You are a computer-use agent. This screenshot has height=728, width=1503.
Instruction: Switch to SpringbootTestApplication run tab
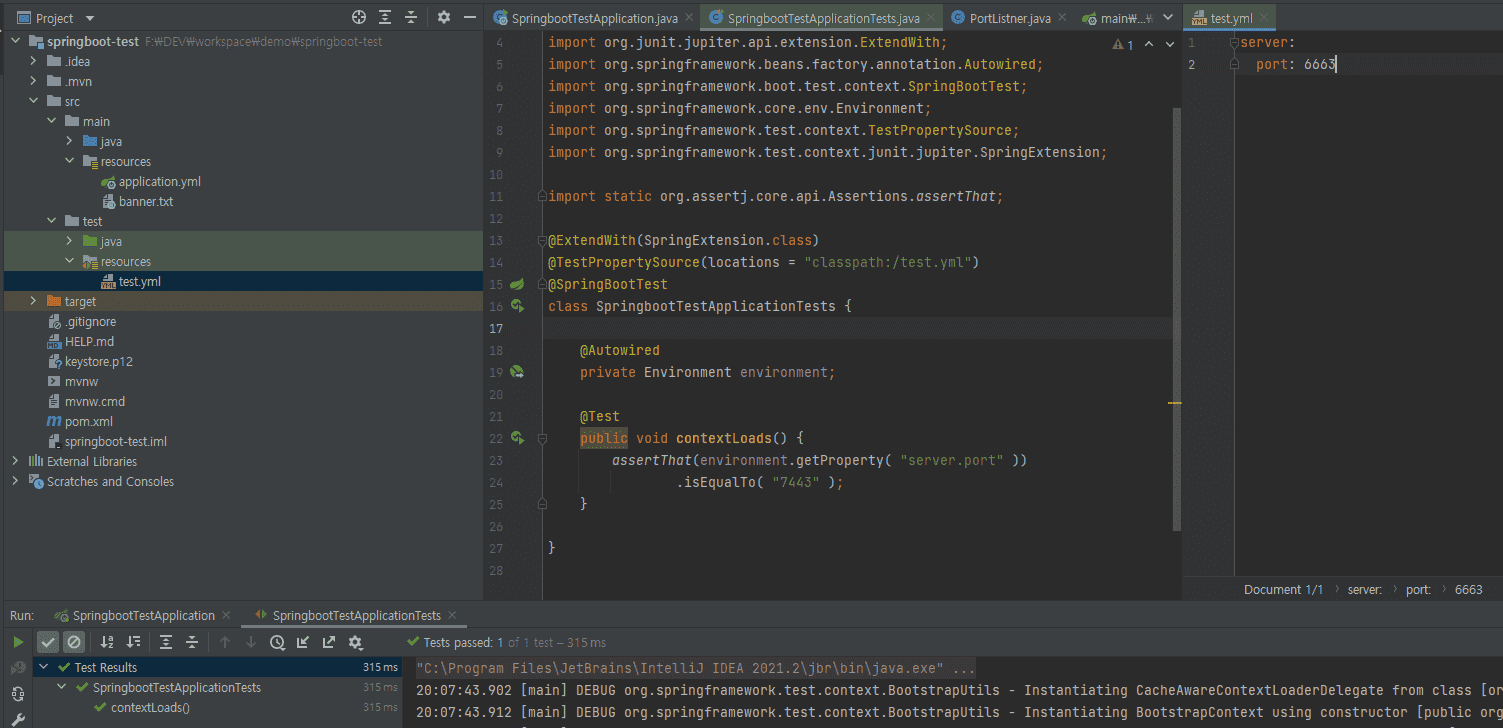click(144, 616)
